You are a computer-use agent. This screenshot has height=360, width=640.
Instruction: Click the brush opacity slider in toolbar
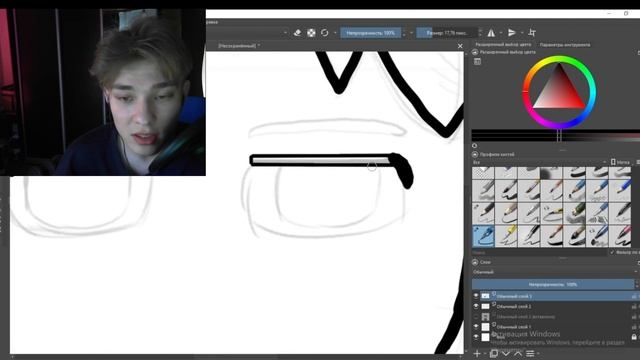click(371, 33)
